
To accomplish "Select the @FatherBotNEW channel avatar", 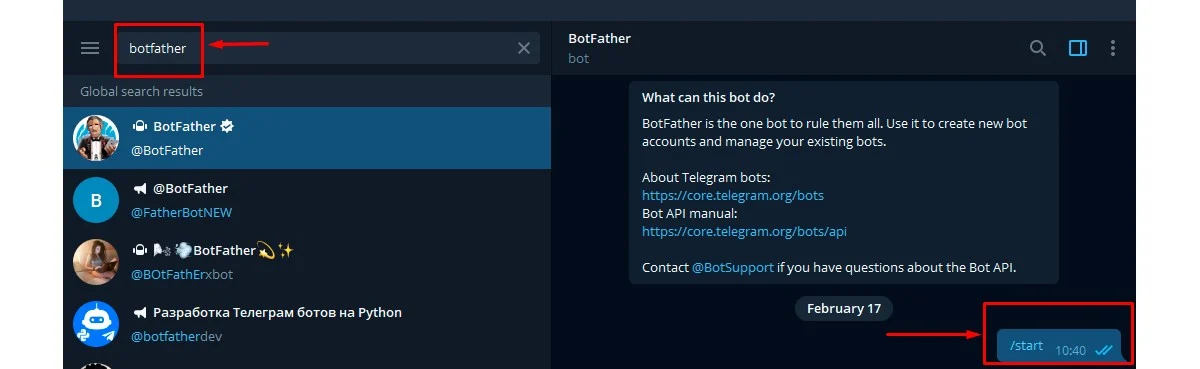I will click(x=96, y=200).
